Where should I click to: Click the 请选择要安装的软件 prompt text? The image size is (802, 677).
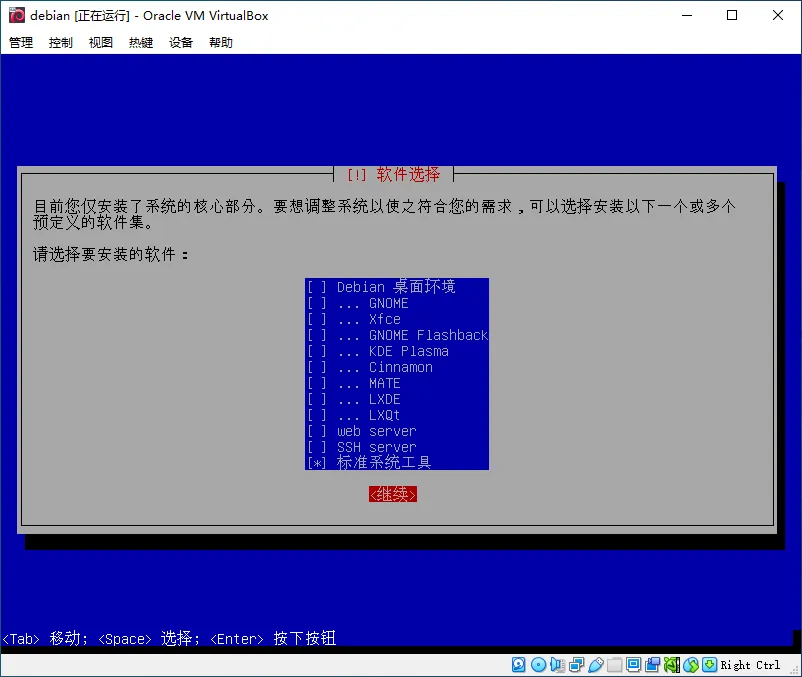click(110, 254)
